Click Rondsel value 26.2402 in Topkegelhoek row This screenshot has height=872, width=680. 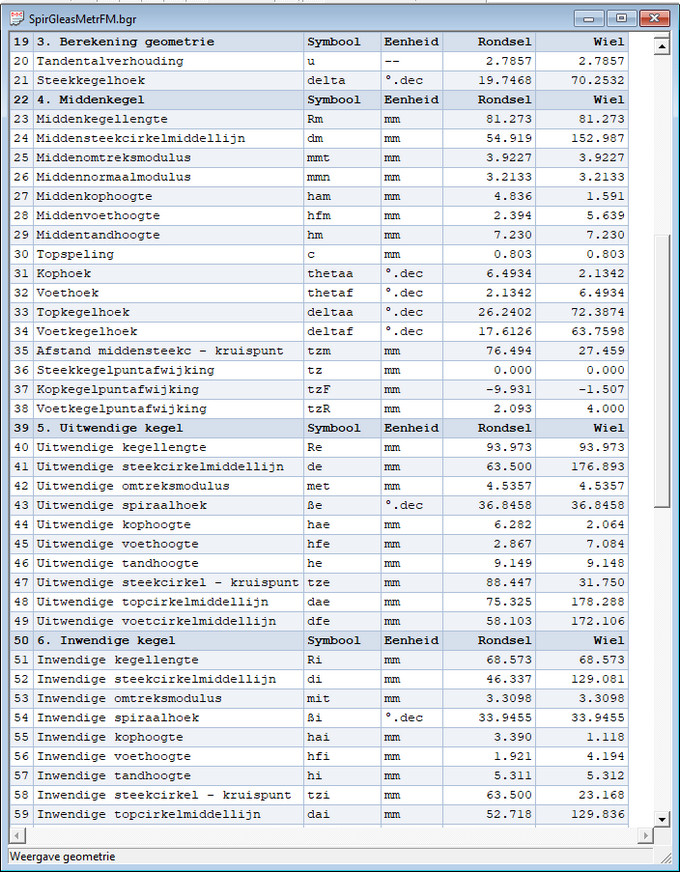pos(505,312)
